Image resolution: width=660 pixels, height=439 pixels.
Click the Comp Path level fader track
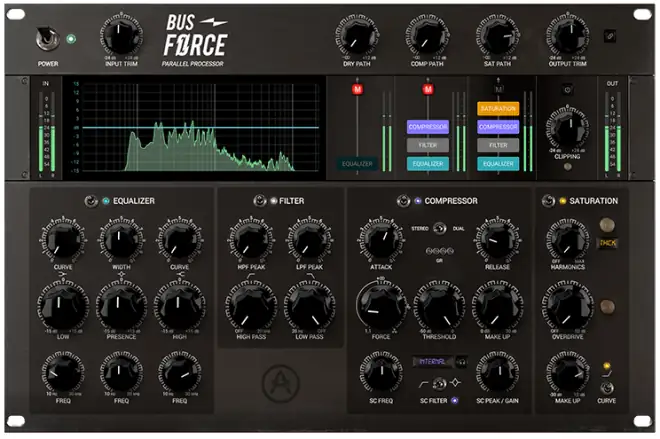(x=428, y=110)
